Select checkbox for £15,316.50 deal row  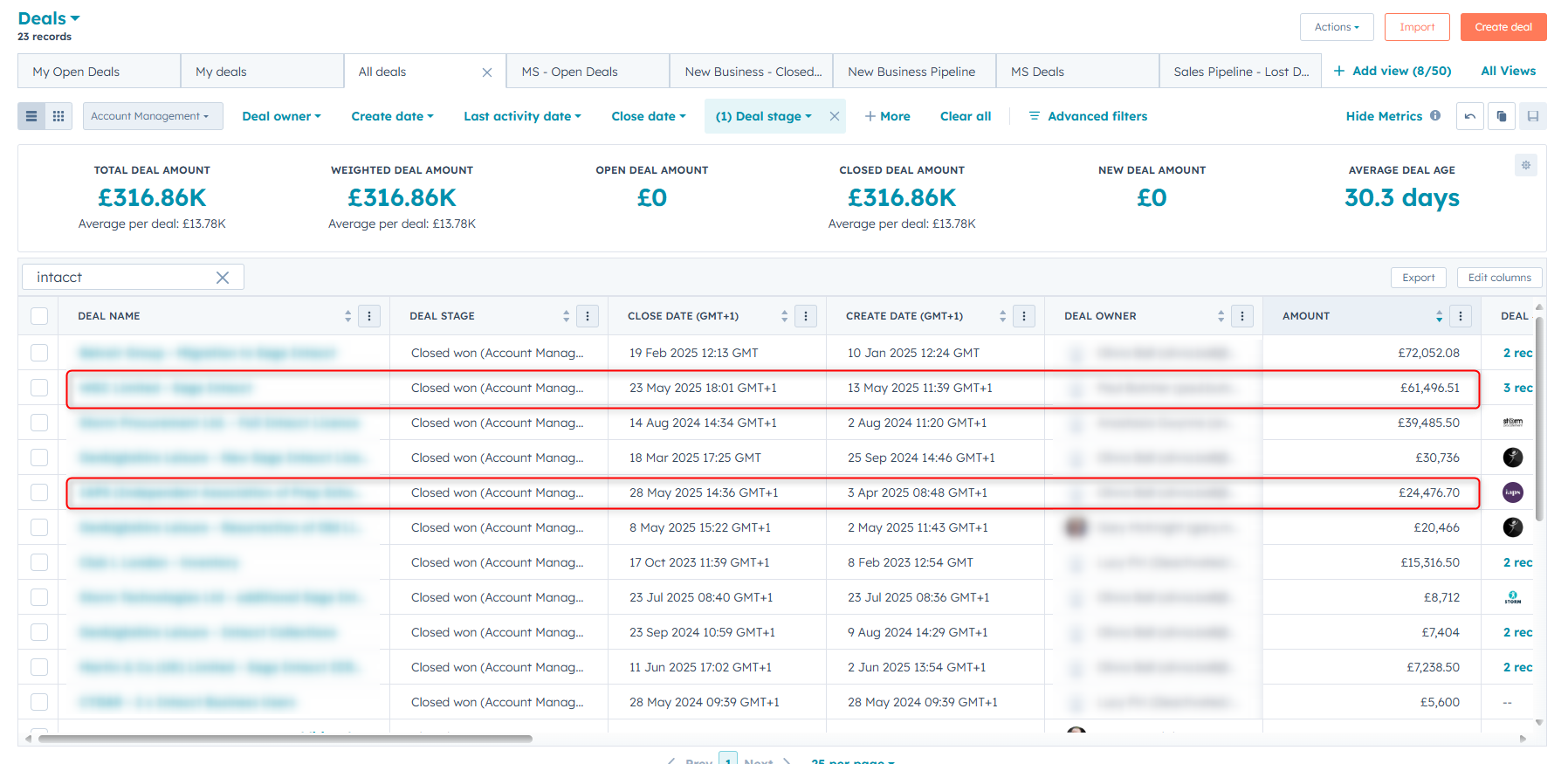(39, 562)
